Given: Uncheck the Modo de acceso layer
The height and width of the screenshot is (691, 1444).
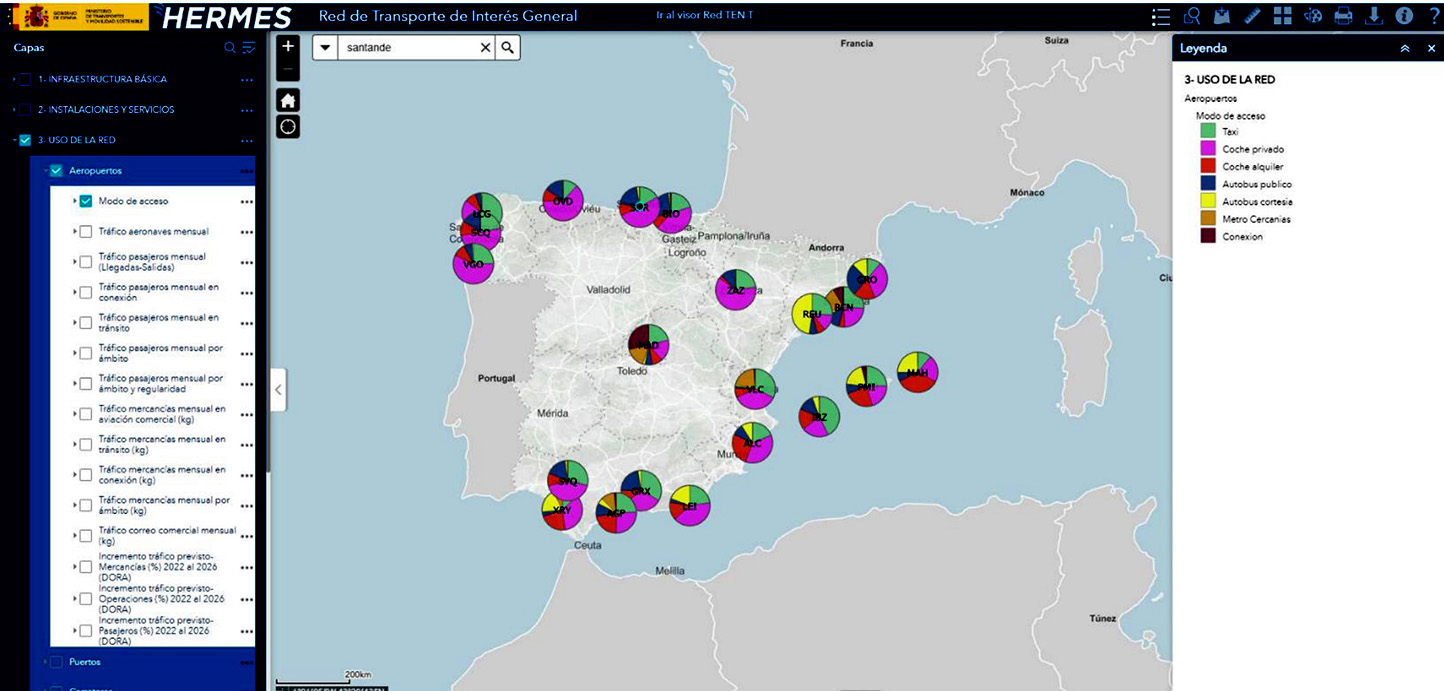Looking at the screenshot, I should (x=86, y=201).
